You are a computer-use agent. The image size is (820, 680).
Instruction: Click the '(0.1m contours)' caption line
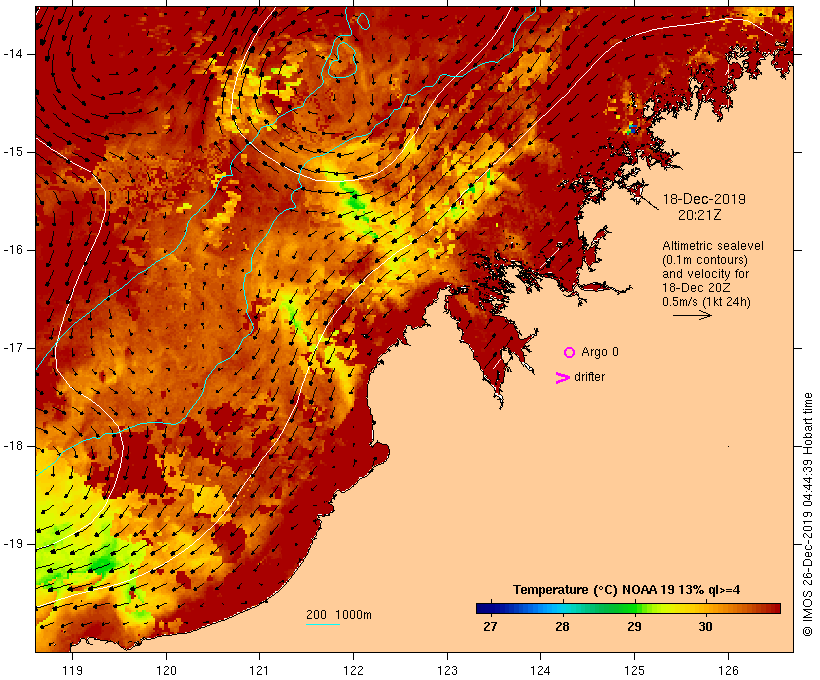(705, 260)
